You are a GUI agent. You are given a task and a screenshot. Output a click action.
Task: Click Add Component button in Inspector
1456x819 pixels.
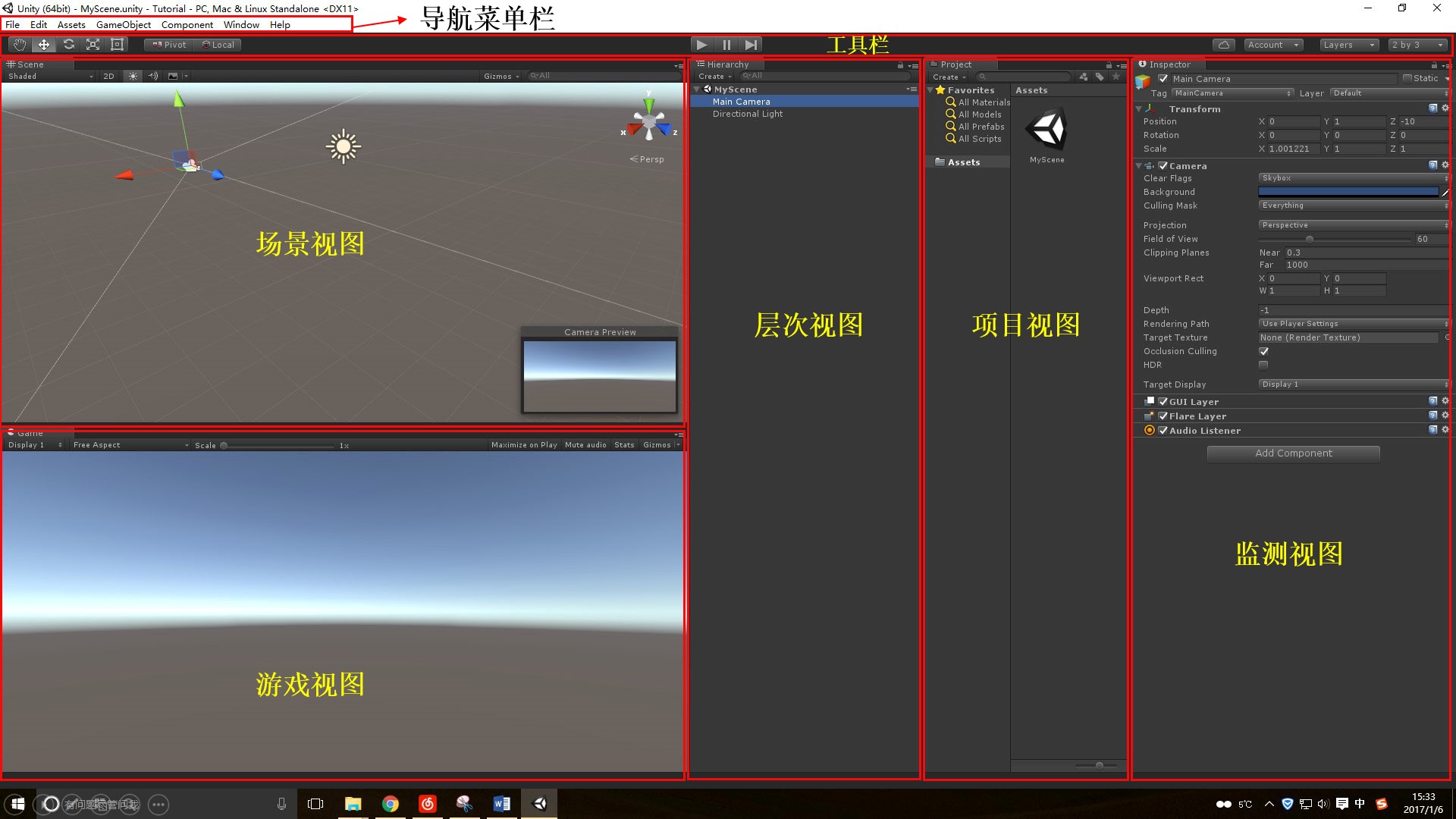tap(1293, 452)
